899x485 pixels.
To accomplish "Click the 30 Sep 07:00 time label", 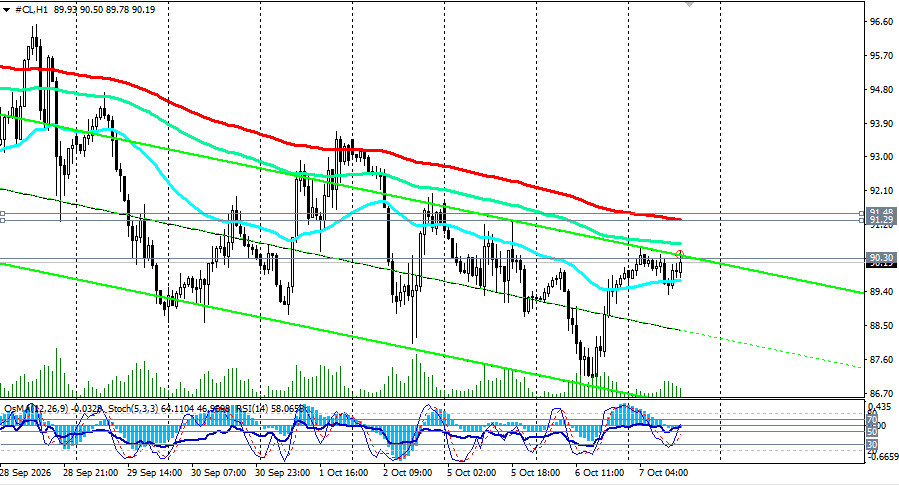I will pyautogui.click(x=218, y=473).
